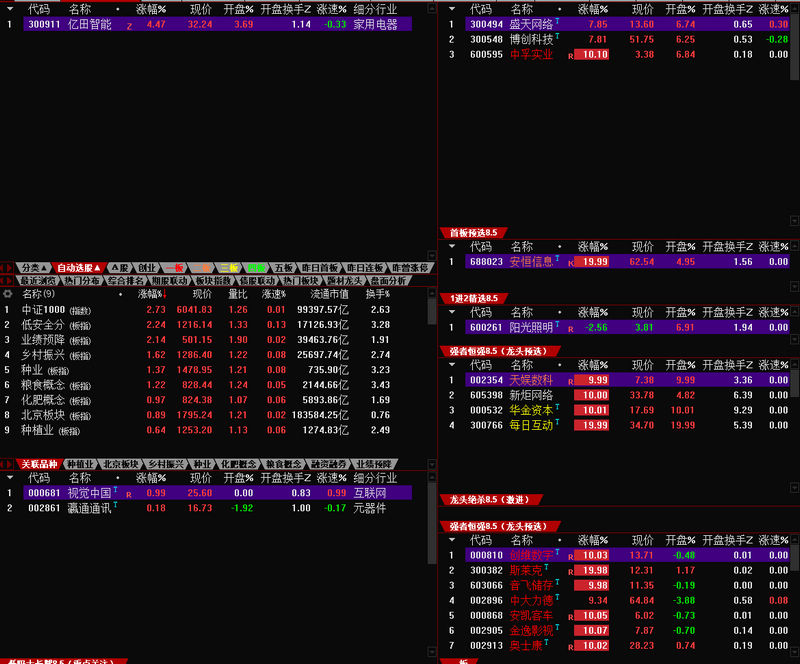800x664 pixels.
Task: Sort index list by 流通市值 column
Action: (x=329, y=294)
